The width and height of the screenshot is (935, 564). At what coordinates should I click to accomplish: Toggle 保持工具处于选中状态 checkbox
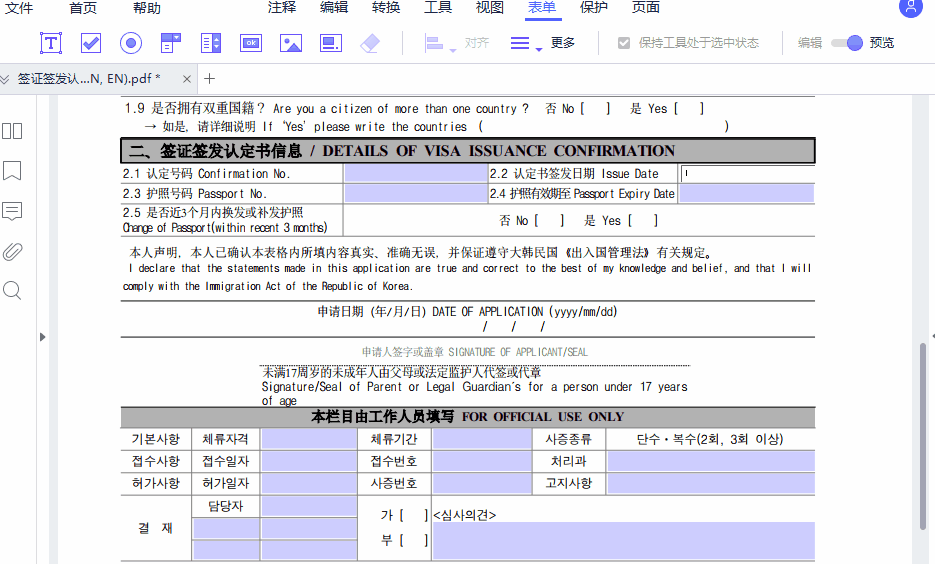624,43
